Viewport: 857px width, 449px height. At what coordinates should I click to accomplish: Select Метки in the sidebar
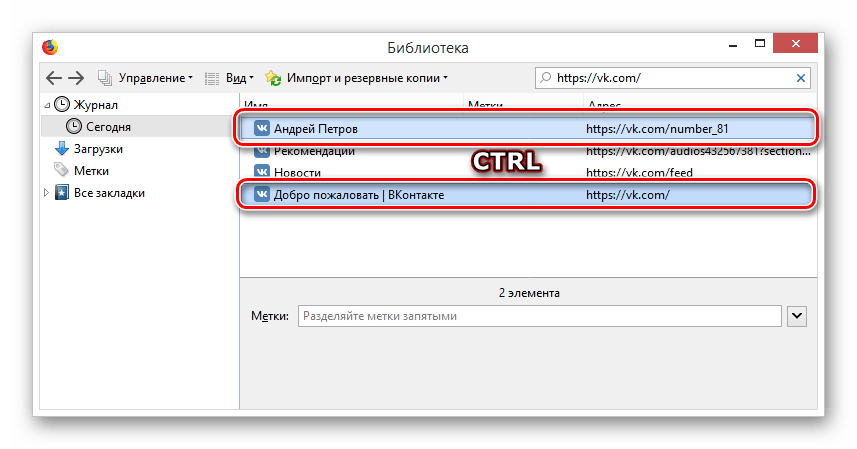pos(91,171)
